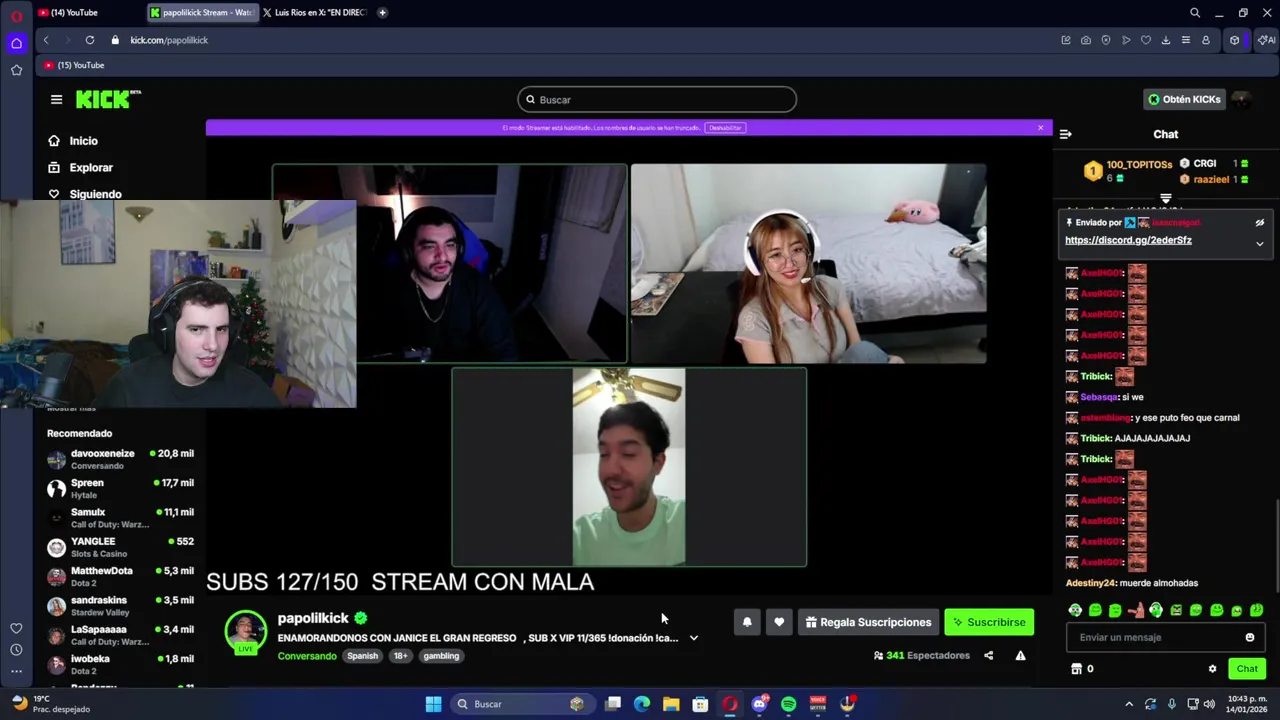
Task: Open the discord.gg/2ederSfz link
Action: [x=1128, y=240]
